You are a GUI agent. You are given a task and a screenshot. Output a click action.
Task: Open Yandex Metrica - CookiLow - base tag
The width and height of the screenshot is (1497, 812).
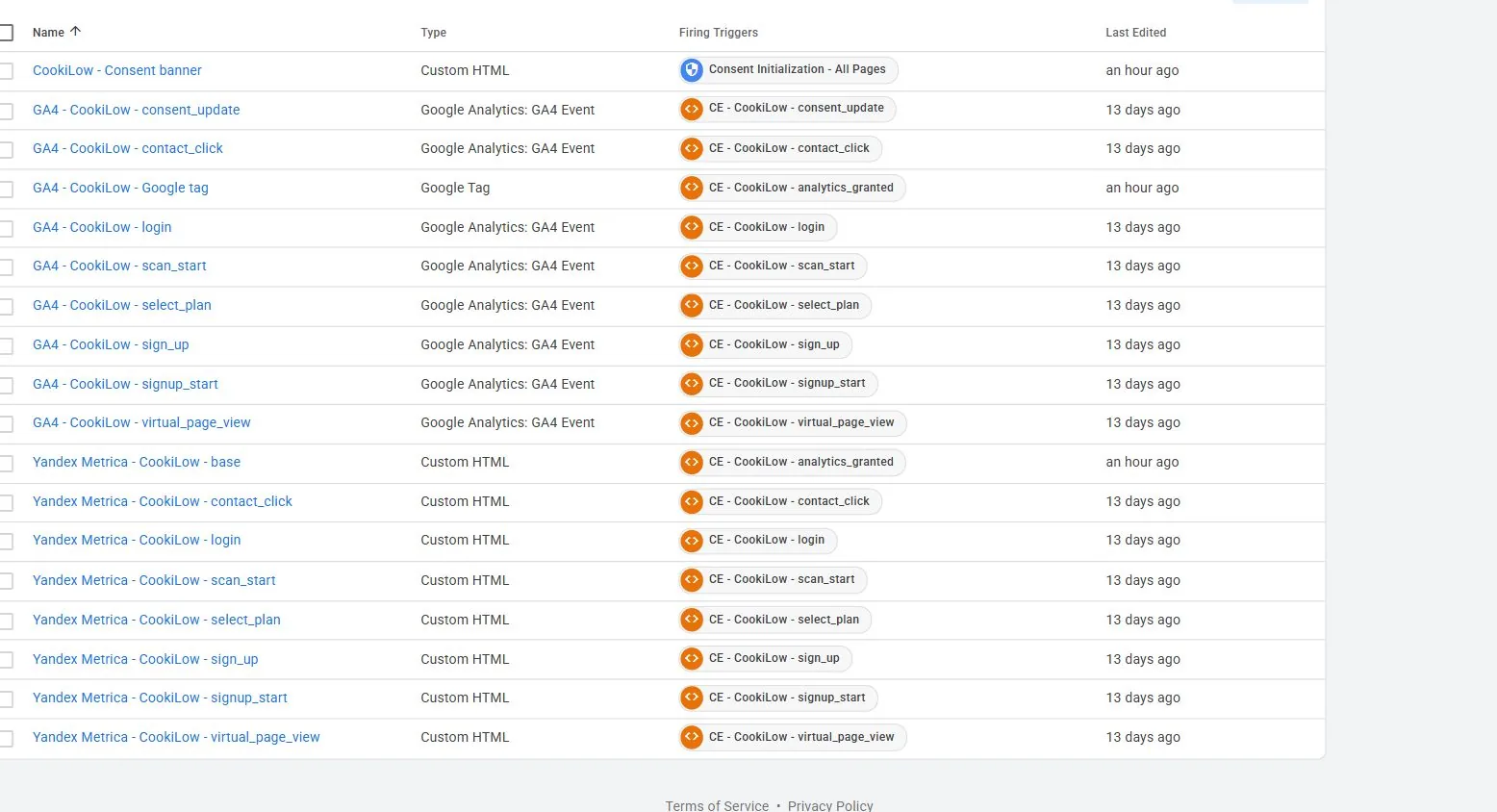(137, 462)
